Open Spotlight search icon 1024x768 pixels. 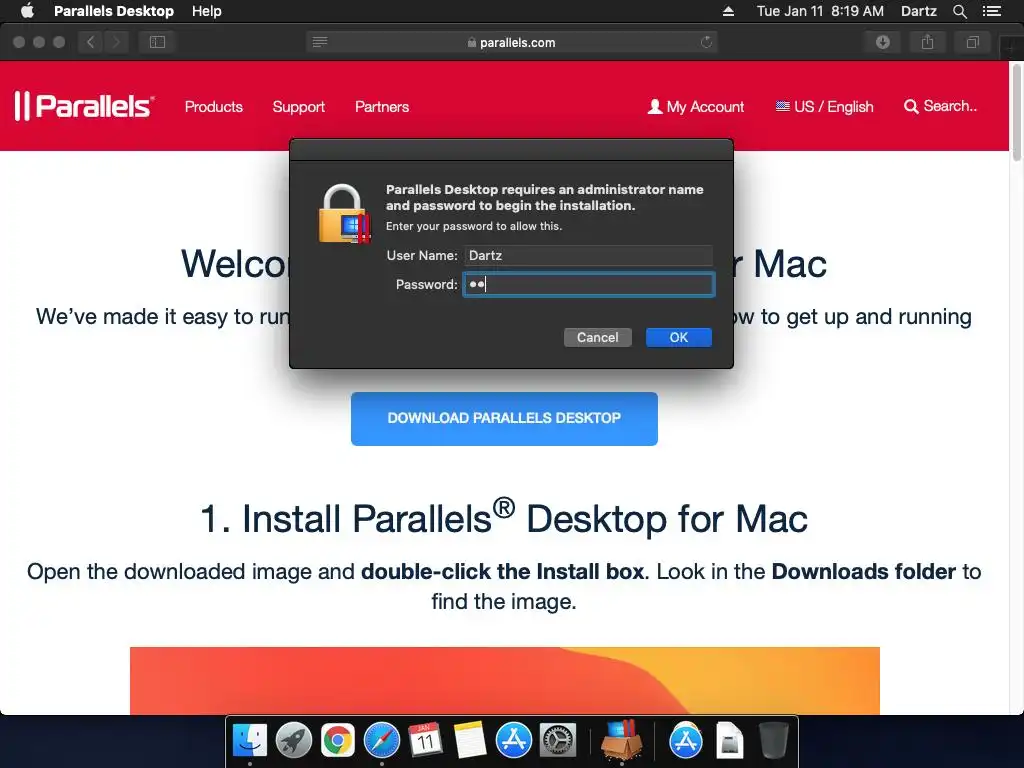pyautogui.click(x=959, y=11)
